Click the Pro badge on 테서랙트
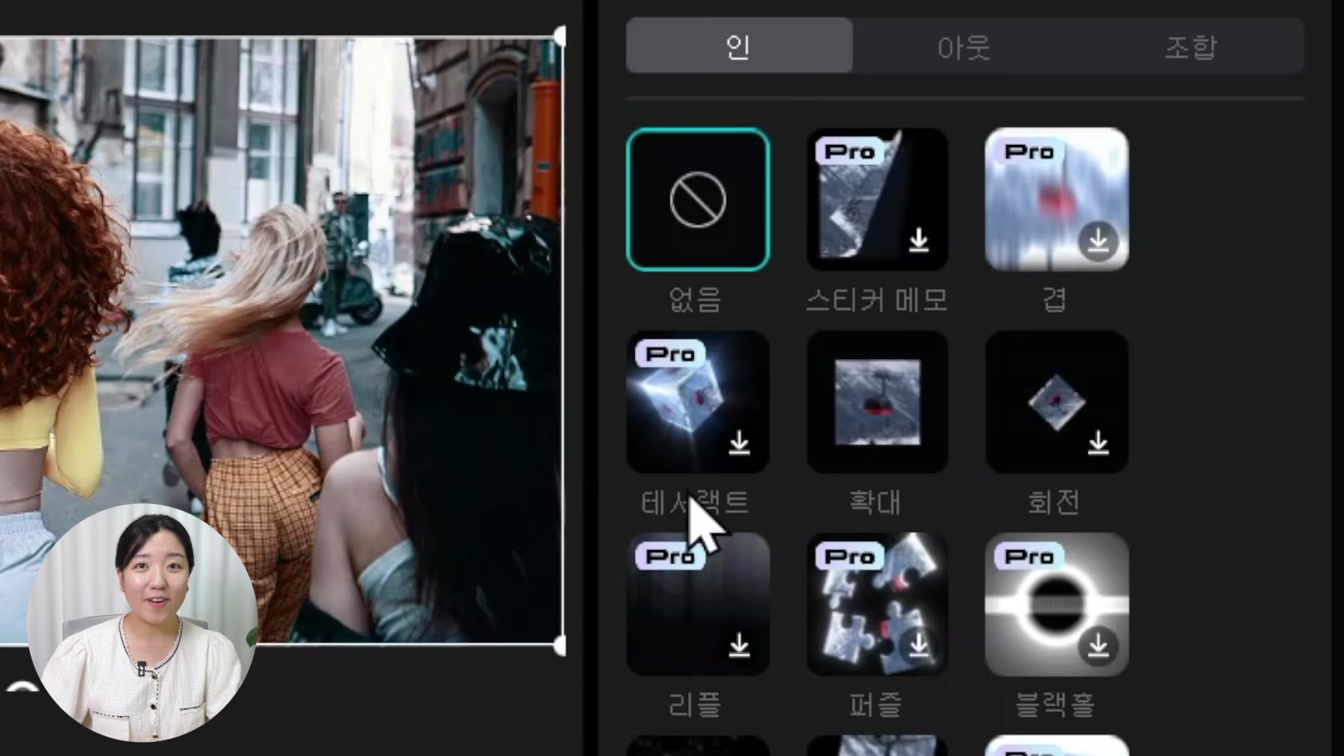Image resolution: width=1344 pixels, height=756 pixels. 671,354
